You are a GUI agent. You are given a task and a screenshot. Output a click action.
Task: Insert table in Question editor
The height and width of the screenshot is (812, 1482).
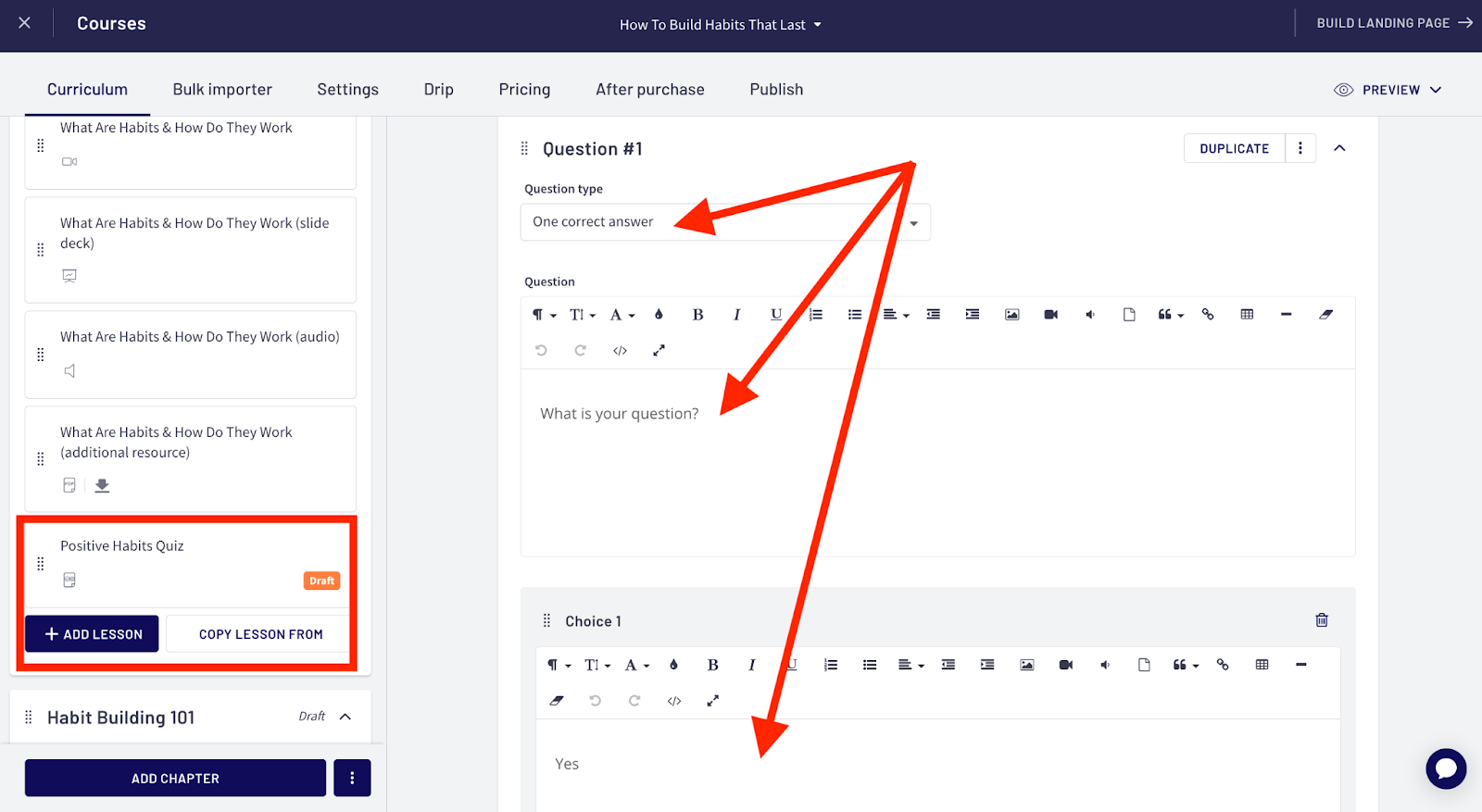1248,315
